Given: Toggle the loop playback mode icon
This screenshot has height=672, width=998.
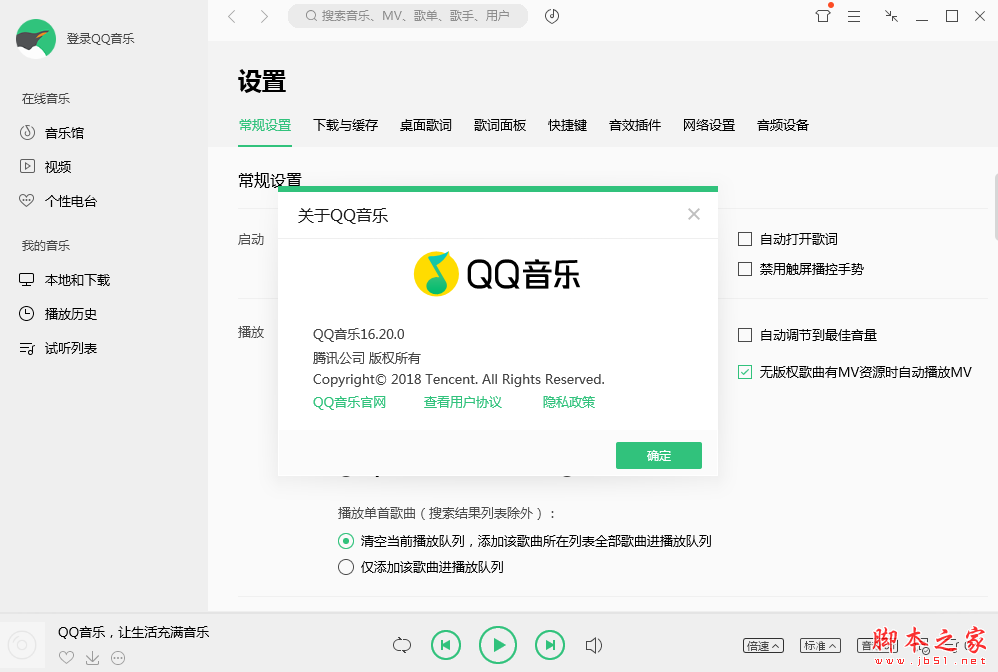Looking at the screenshot, I should 402,645.
